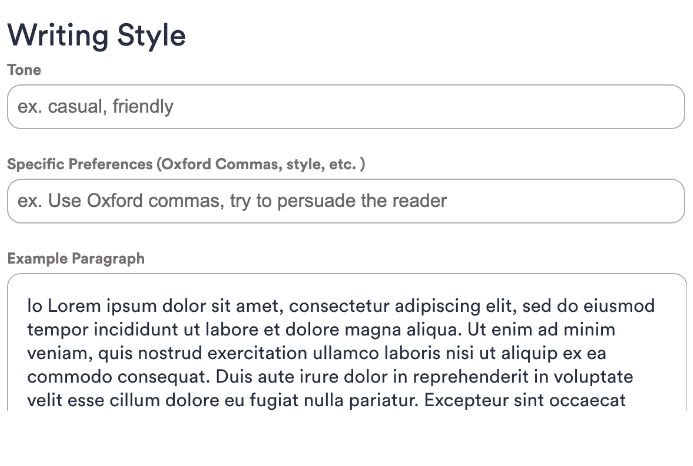Place cursor on the word eiusmod
693x466 pixels.
[x=620, y=305]
